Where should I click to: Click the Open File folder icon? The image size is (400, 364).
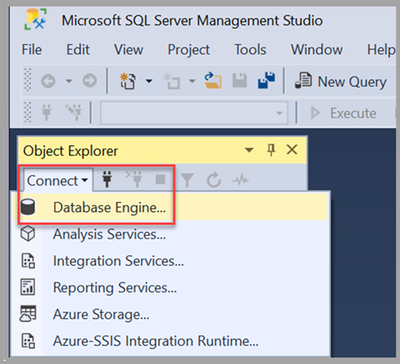[x=213, y=81]
